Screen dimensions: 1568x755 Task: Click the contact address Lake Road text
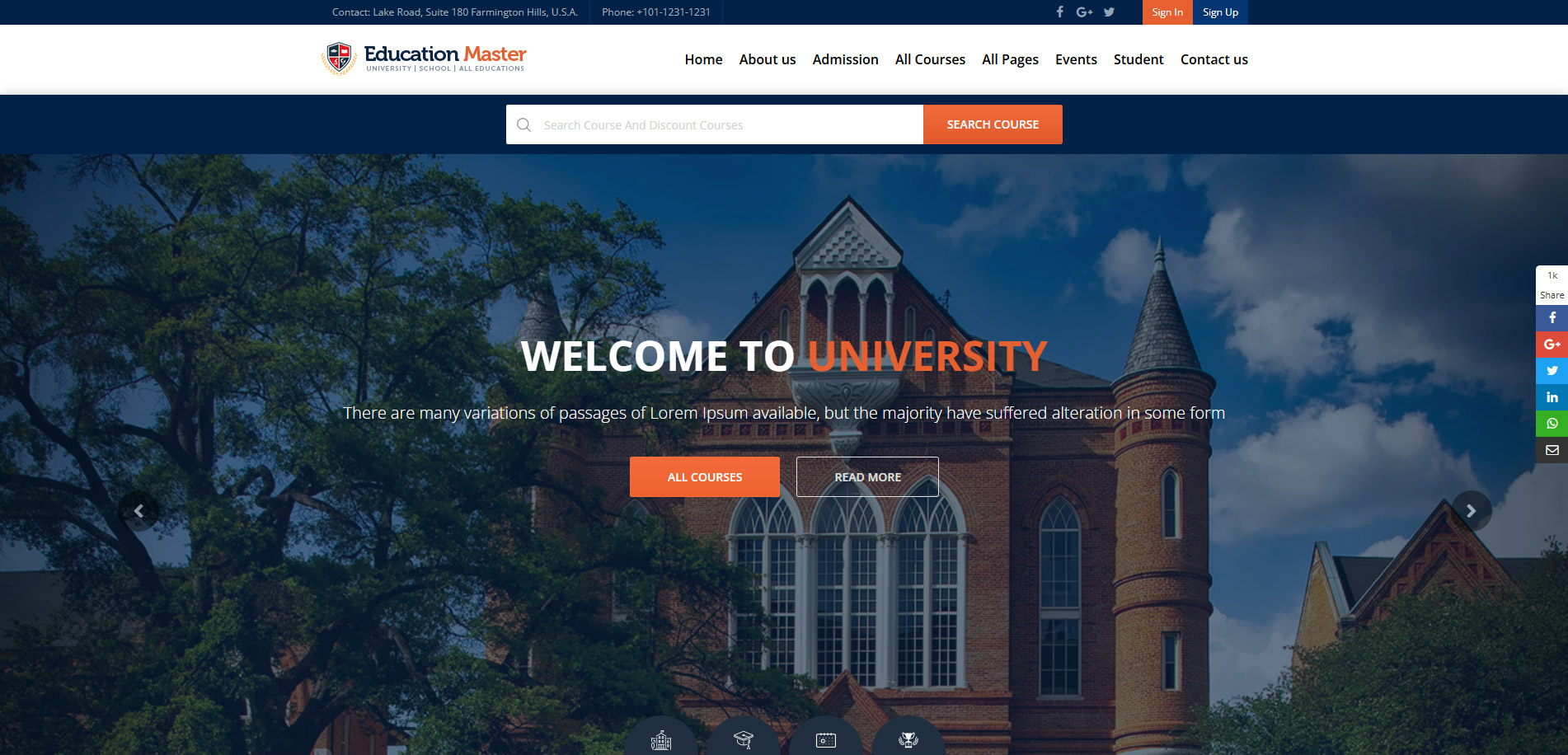pos(455,12)
